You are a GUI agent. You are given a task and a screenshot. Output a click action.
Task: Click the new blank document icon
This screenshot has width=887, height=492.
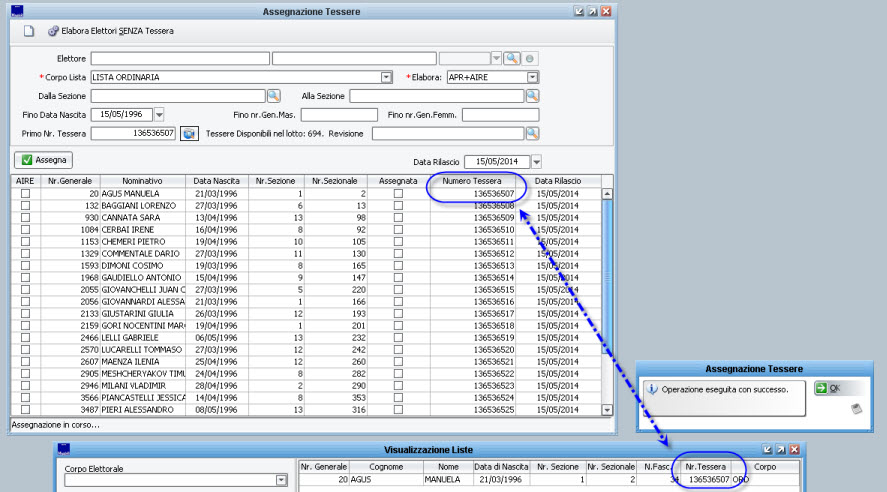tap(29, 31)
